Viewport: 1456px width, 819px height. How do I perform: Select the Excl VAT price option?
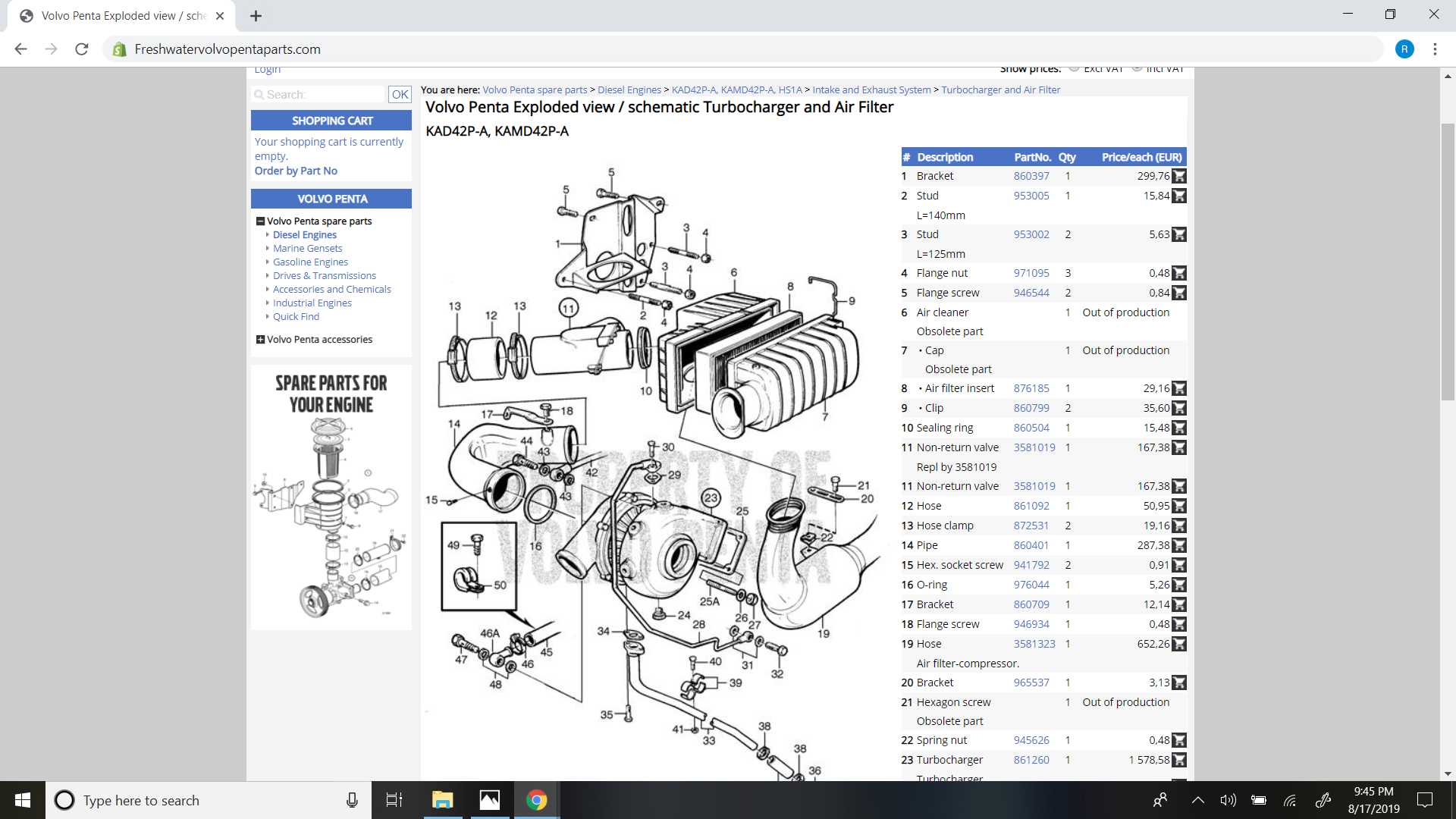point(1074,68)
